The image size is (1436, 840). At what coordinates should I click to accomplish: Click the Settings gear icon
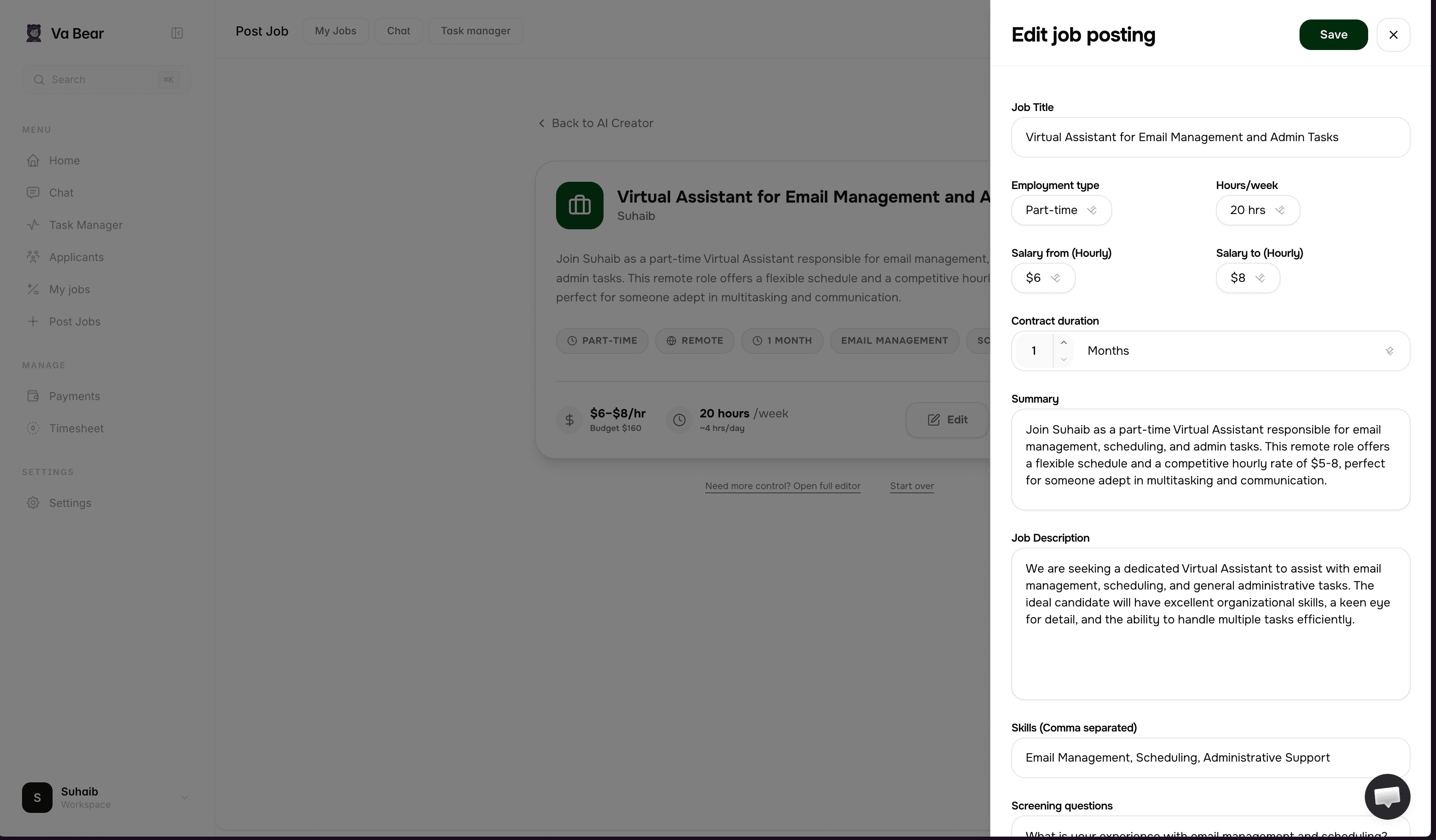click(x=33, y=503)
